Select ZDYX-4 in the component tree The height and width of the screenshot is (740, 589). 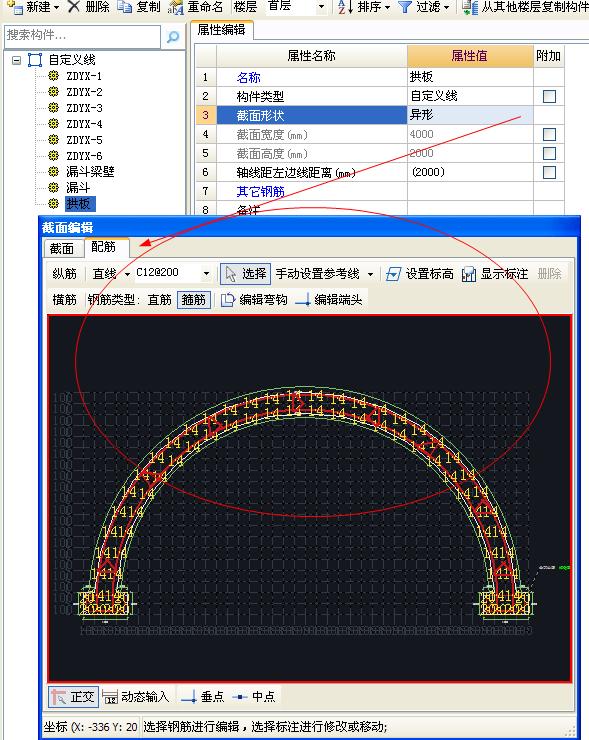84,124
